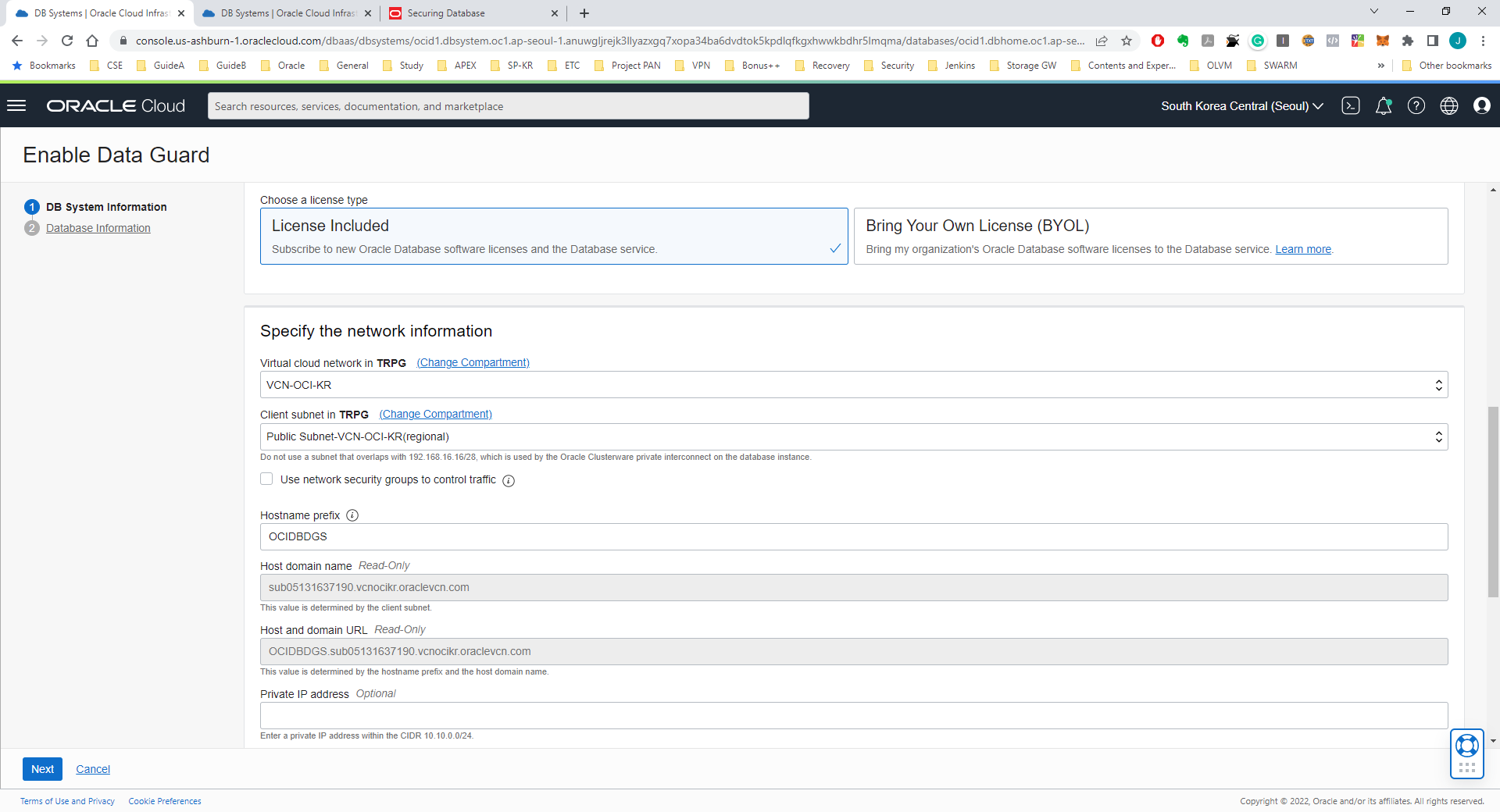Open the Recovery bookmarks folder
The image size is (1500, 812).
[823, 66]
